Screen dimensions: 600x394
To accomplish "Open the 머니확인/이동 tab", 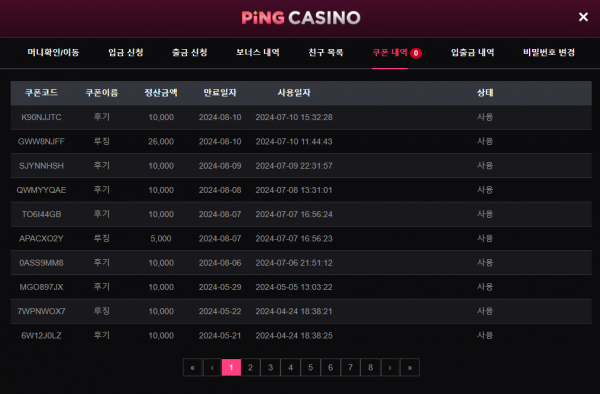I will pos(53,52).
